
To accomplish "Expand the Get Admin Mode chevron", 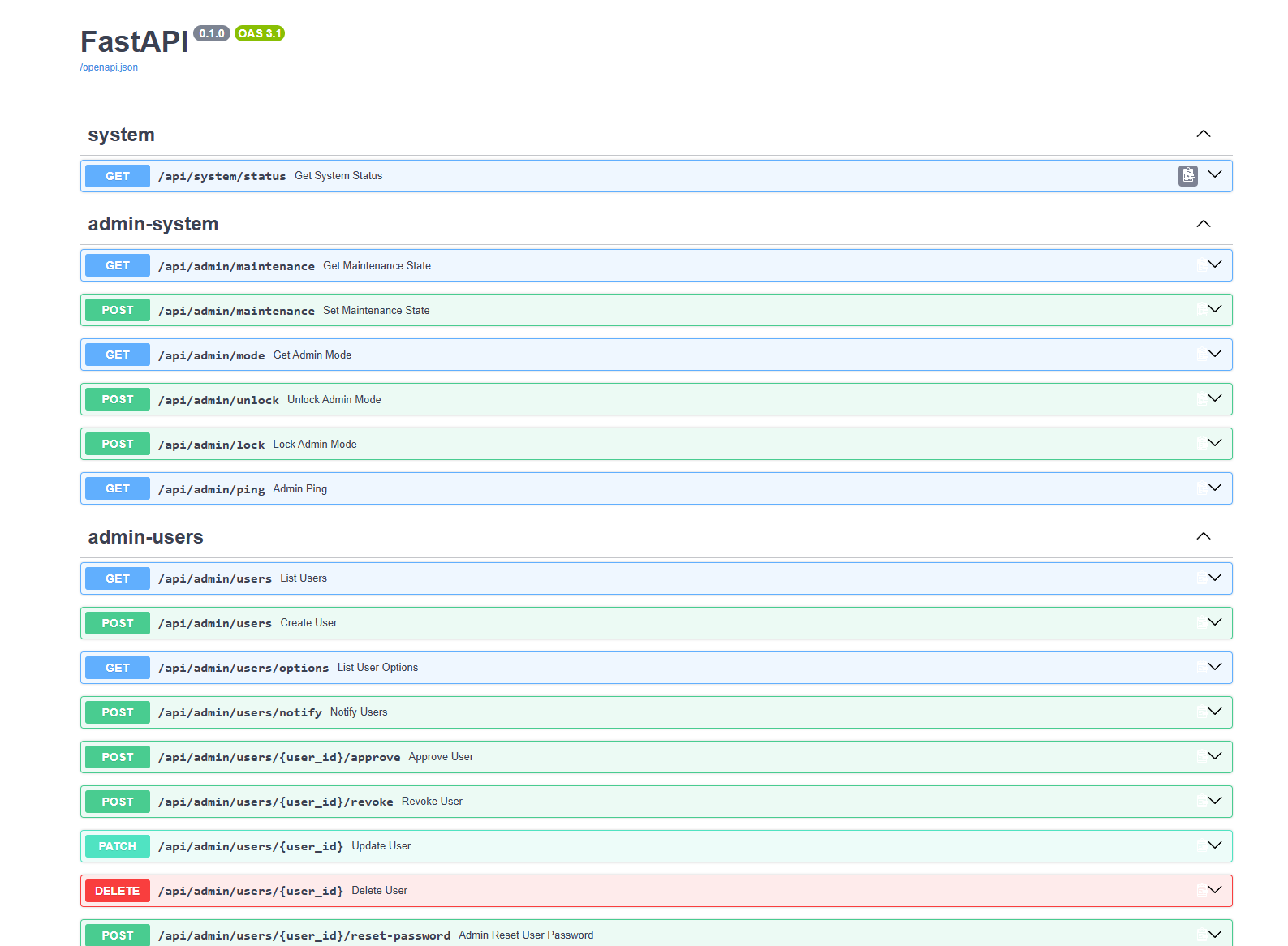I will point(1215,354).
